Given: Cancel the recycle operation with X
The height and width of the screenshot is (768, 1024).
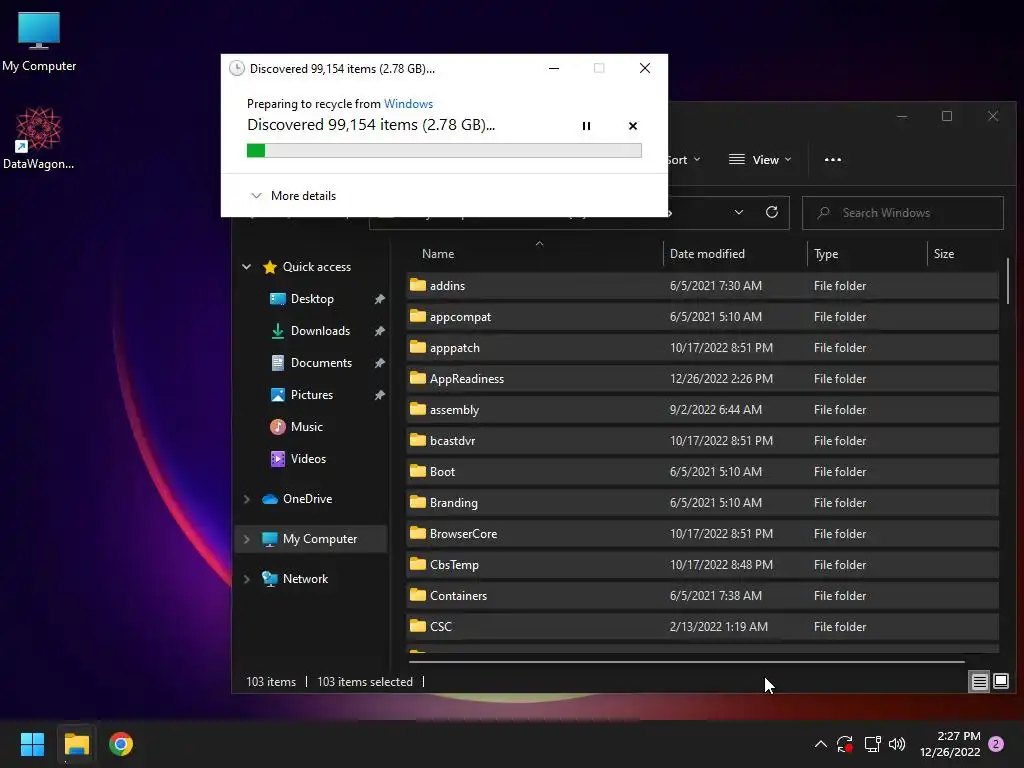Looking at the screenshot, I should point(632,126).
